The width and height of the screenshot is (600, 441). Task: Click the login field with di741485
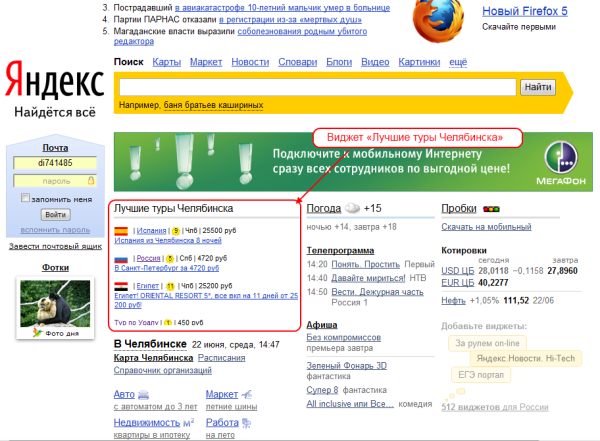click(55, 163)
